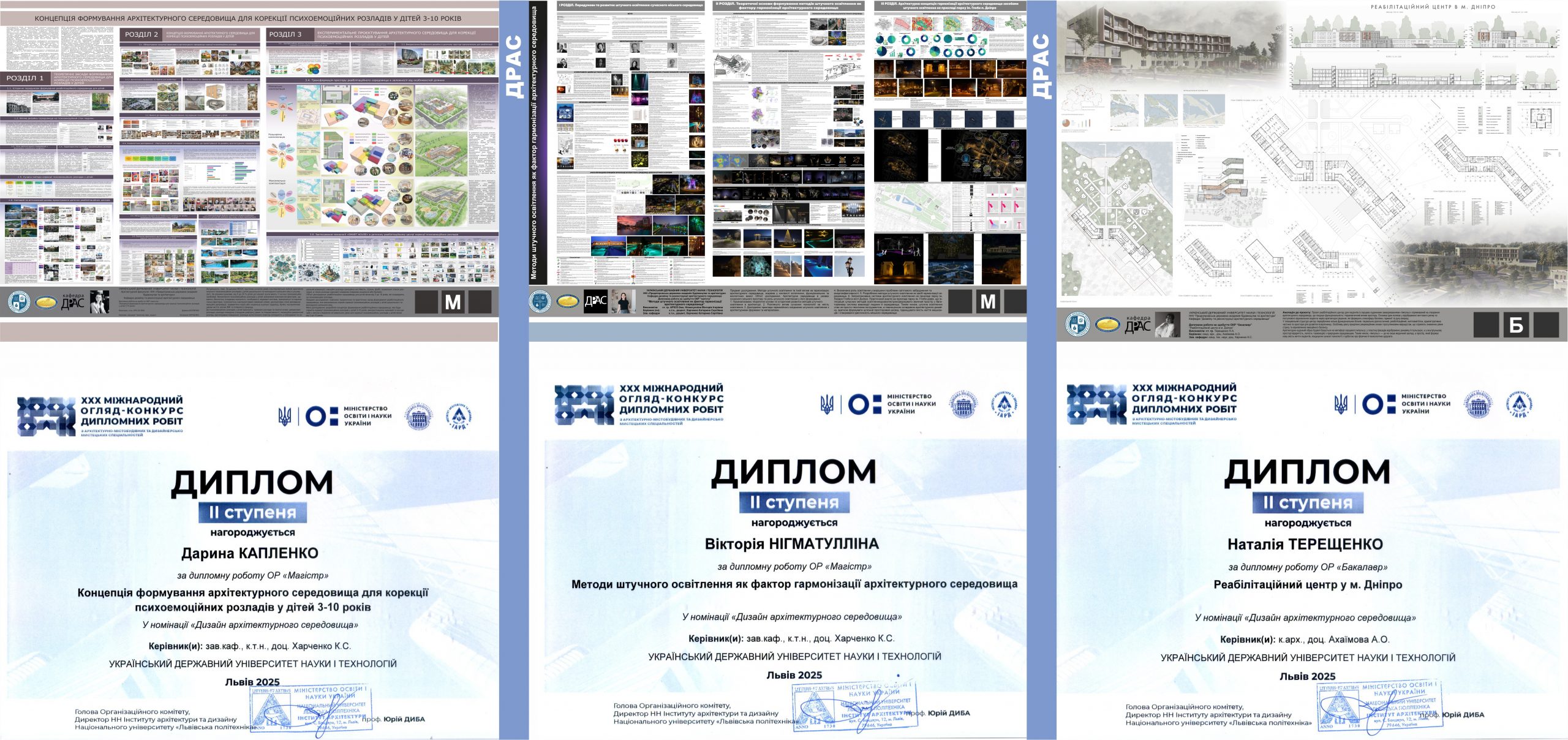Image resolution: width=1568 pixels, height=740 pixels.
Task: Click the author portrait on the right poster footer
Action: point(1168,325)
